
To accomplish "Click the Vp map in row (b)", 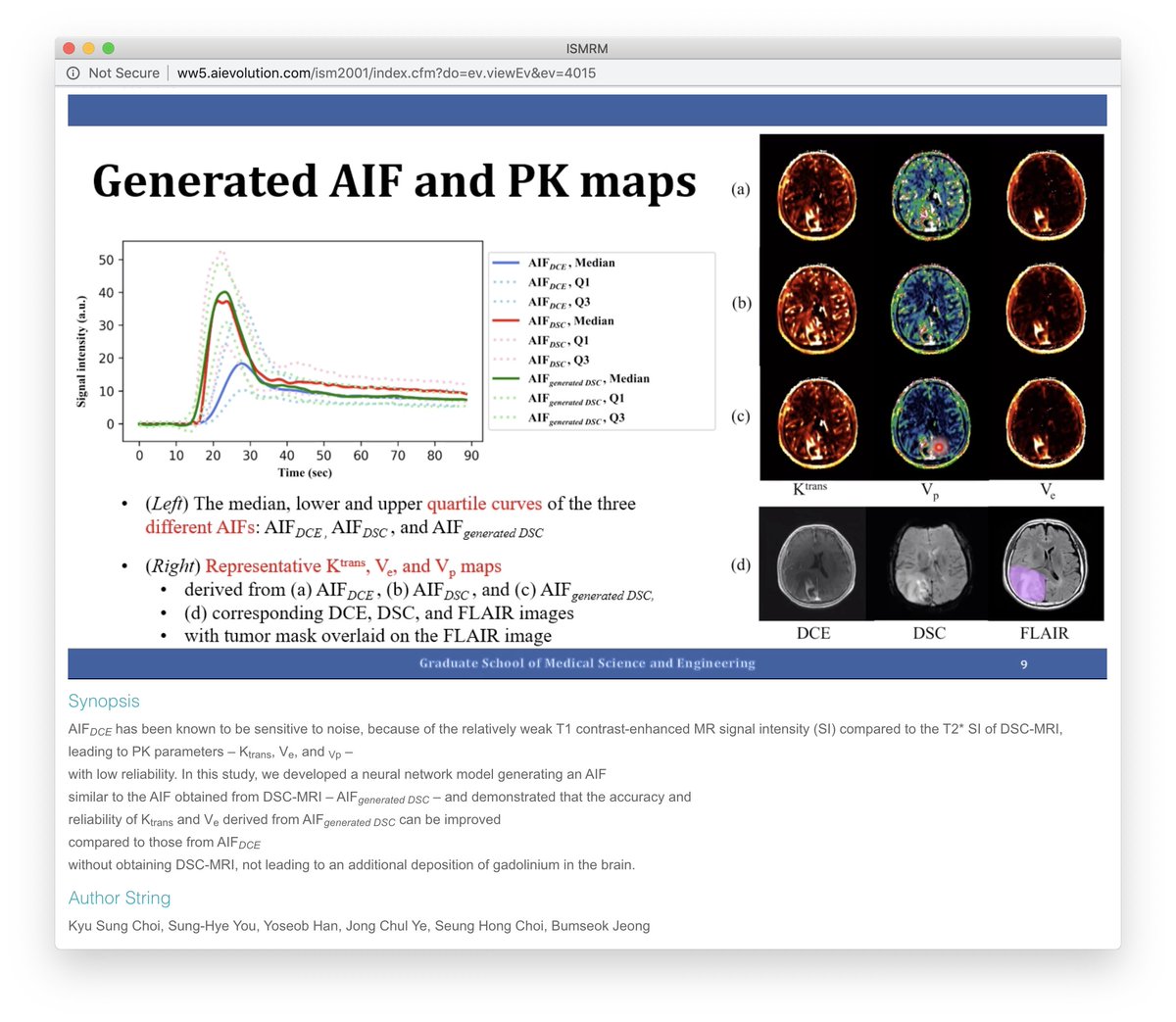I will 930,308.
